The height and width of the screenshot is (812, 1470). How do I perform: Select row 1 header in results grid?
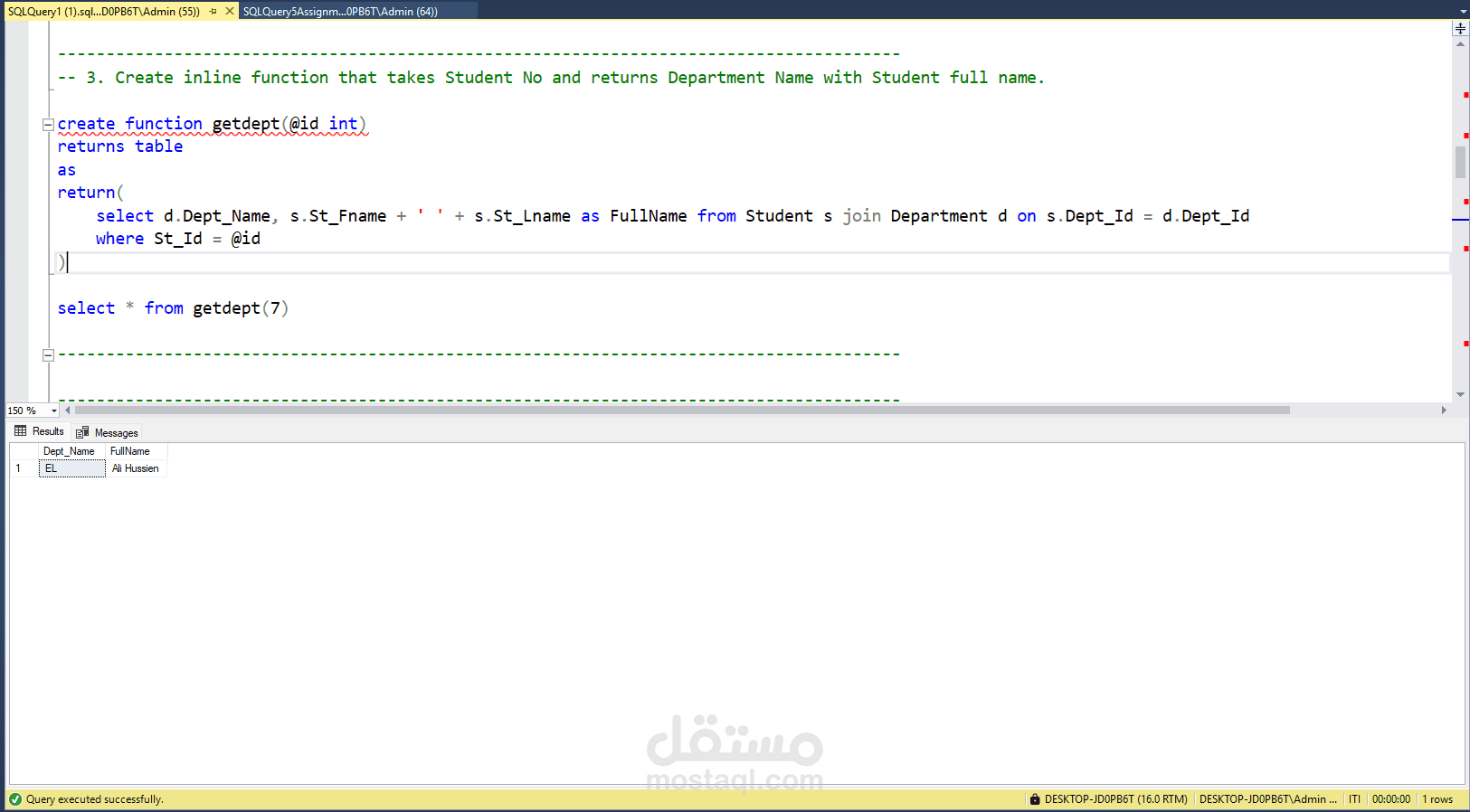pyautogui.click(x=24, y=468)
